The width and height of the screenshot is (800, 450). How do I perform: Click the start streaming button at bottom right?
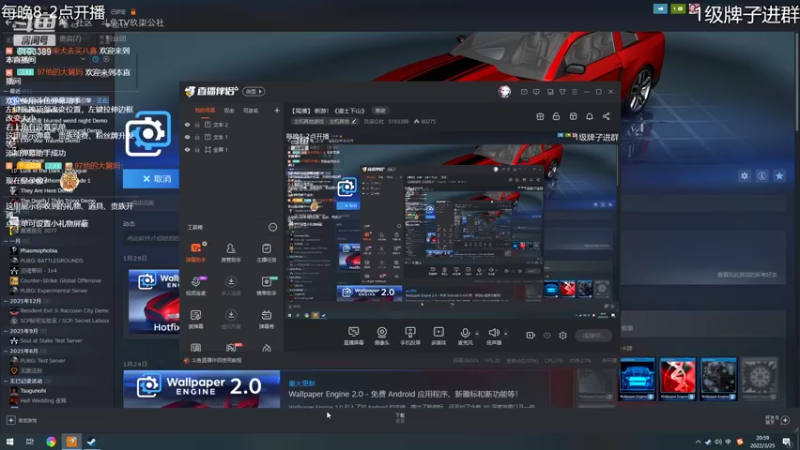(593, 335)
